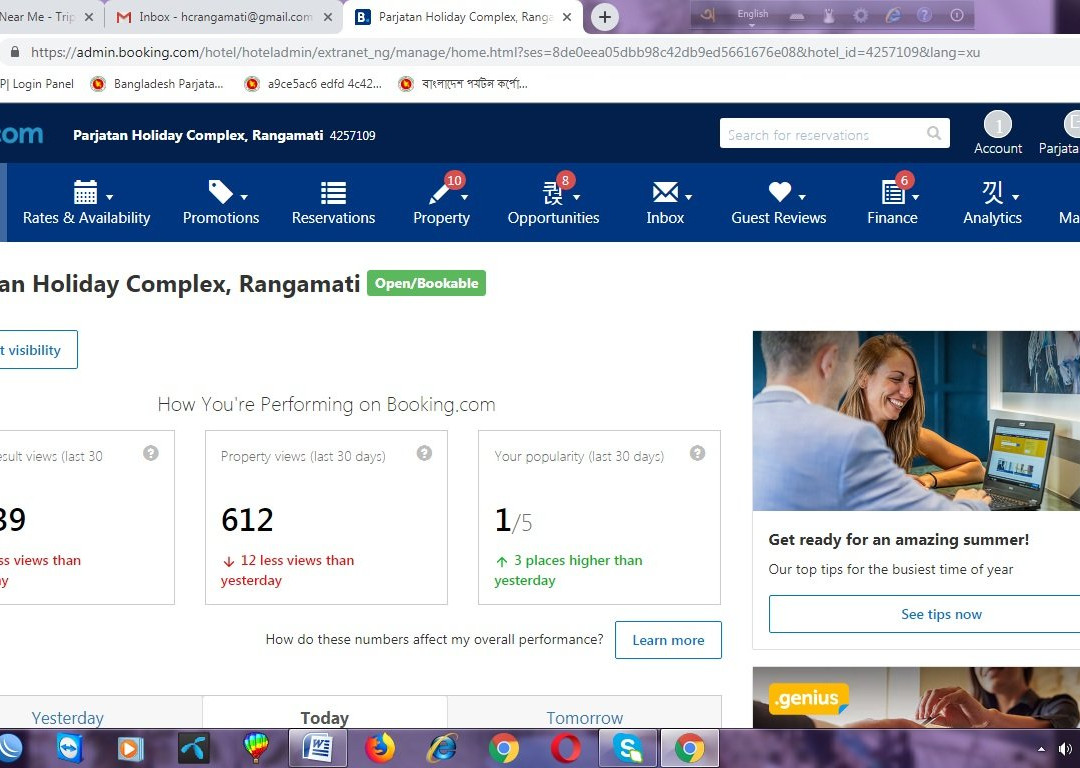1080x768 pixels.
Task: Click the Learn more button
Action: point(668,640)
